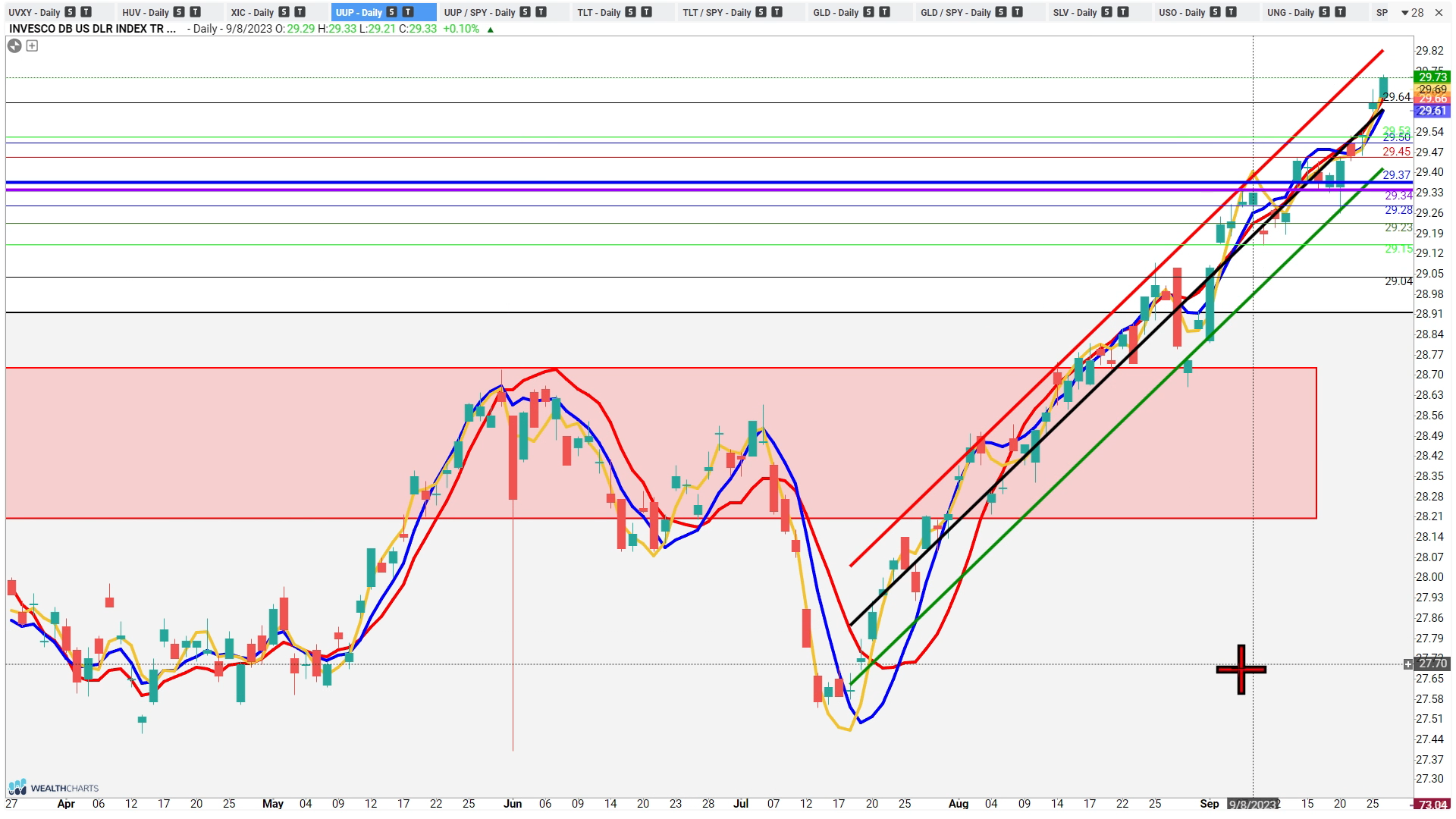Click the T icon on the HUV - Daily tab
Screen dimensions: 1456x819
196,12
